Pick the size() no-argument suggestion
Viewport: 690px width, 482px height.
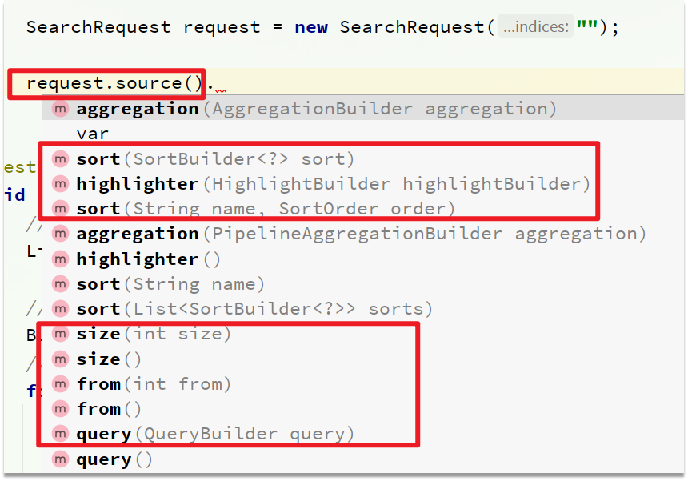pos(109,359)
